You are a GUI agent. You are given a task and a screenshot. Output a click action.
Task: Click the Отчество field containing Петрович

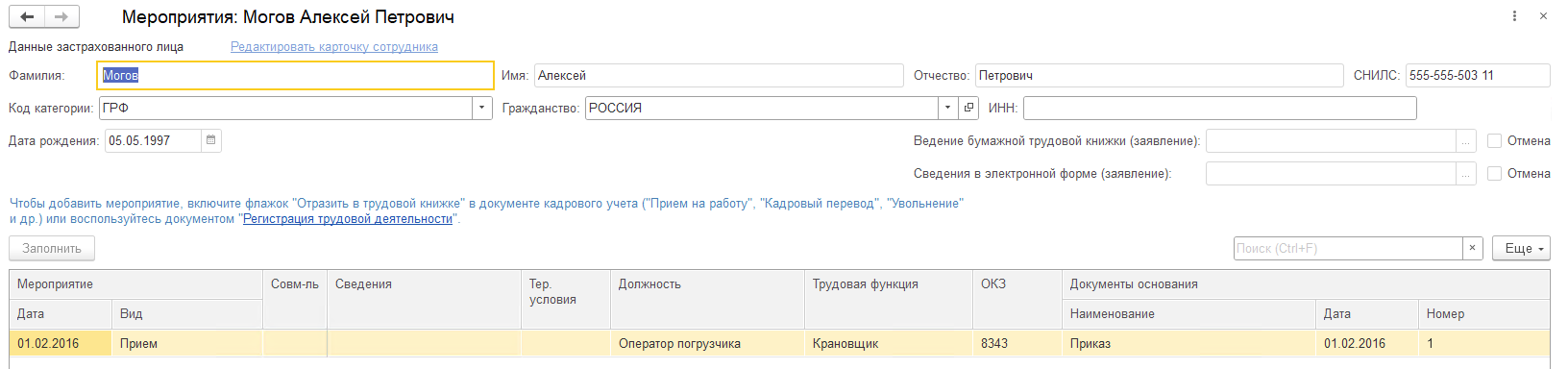1159,75
